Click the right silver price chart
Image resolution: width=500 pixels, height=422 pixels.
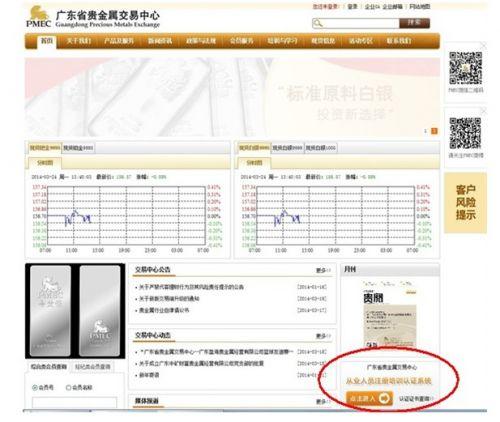click(x=336, y=216)
